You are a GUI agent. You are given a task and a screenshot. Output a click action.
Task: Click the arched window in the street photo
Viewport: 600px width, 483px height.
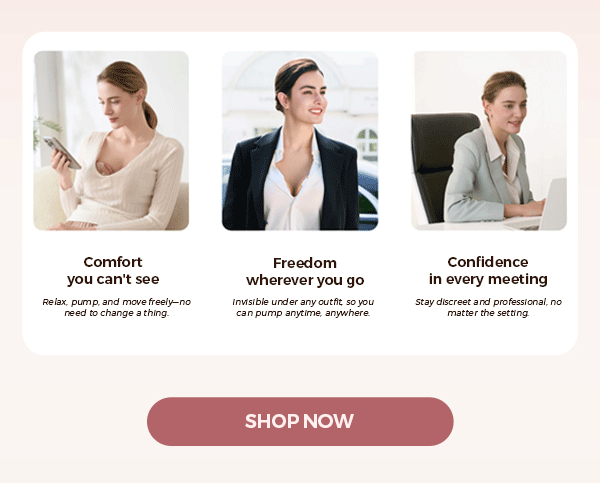[367, 143]
